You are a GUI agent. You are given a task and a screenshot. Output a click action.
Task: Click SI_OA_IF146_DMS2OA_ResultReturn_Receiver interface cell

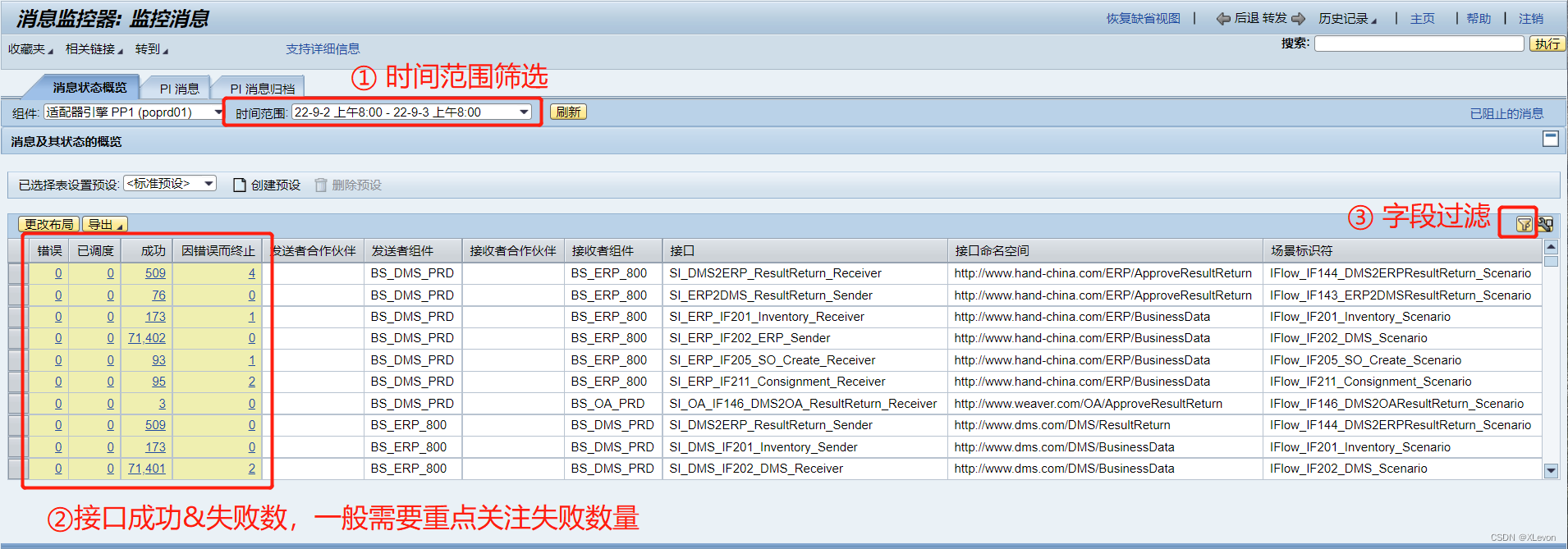tap(803, 404)
